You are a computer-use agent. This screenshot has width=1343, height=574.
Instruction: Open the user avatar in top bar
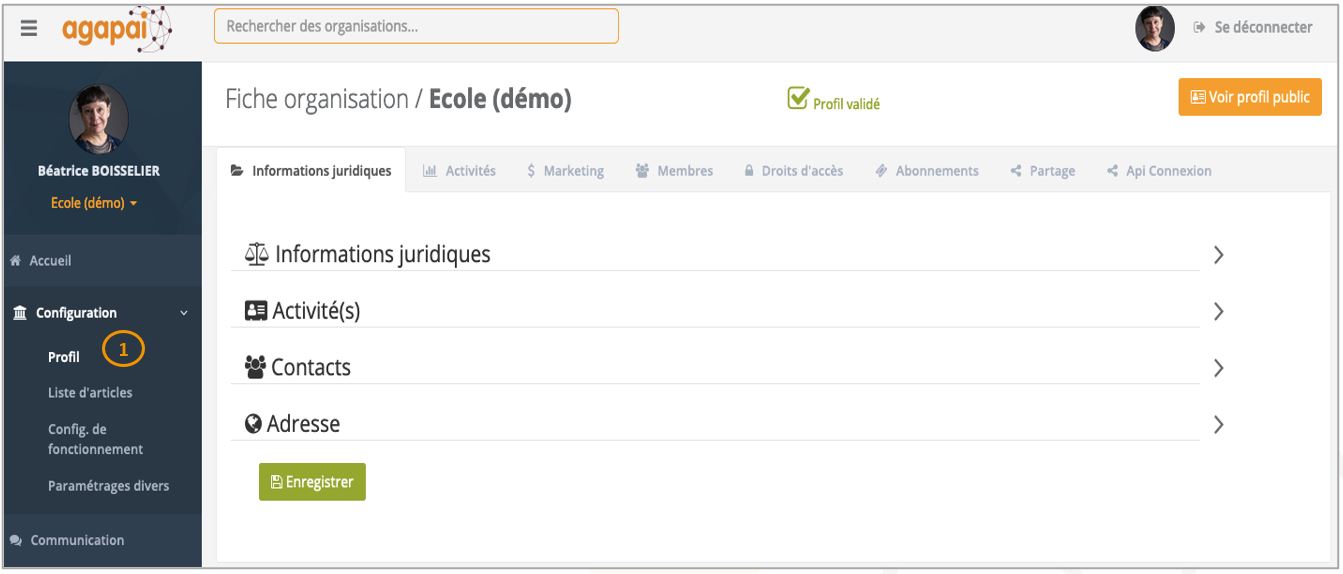pyautogui.click(x=1155, y=28)
